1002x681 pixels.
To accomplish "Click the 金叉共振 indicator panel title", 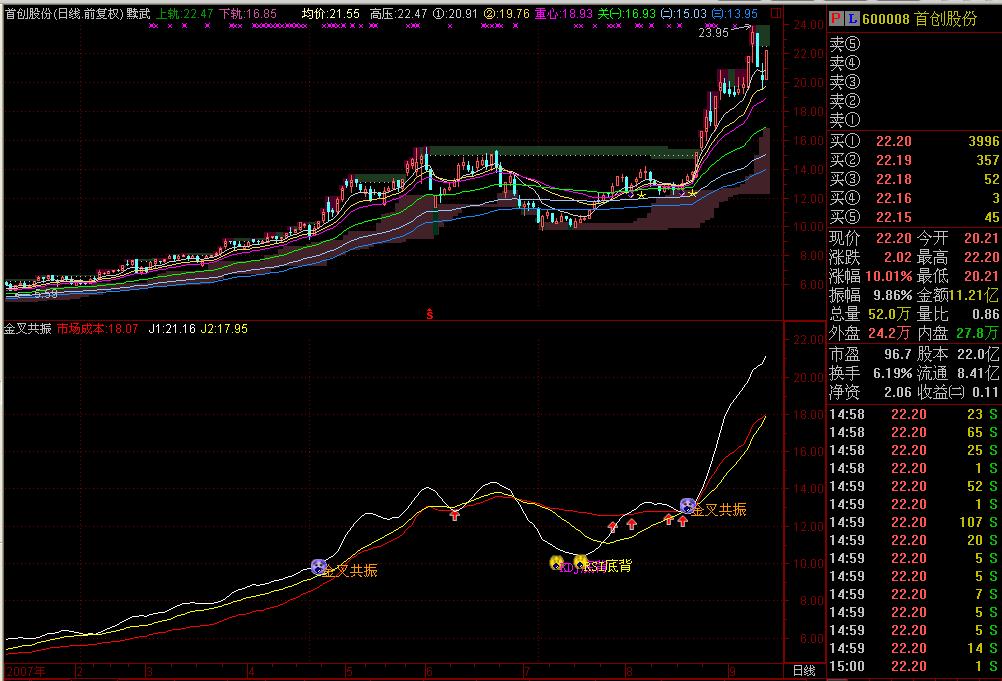I will pos(27,328).
